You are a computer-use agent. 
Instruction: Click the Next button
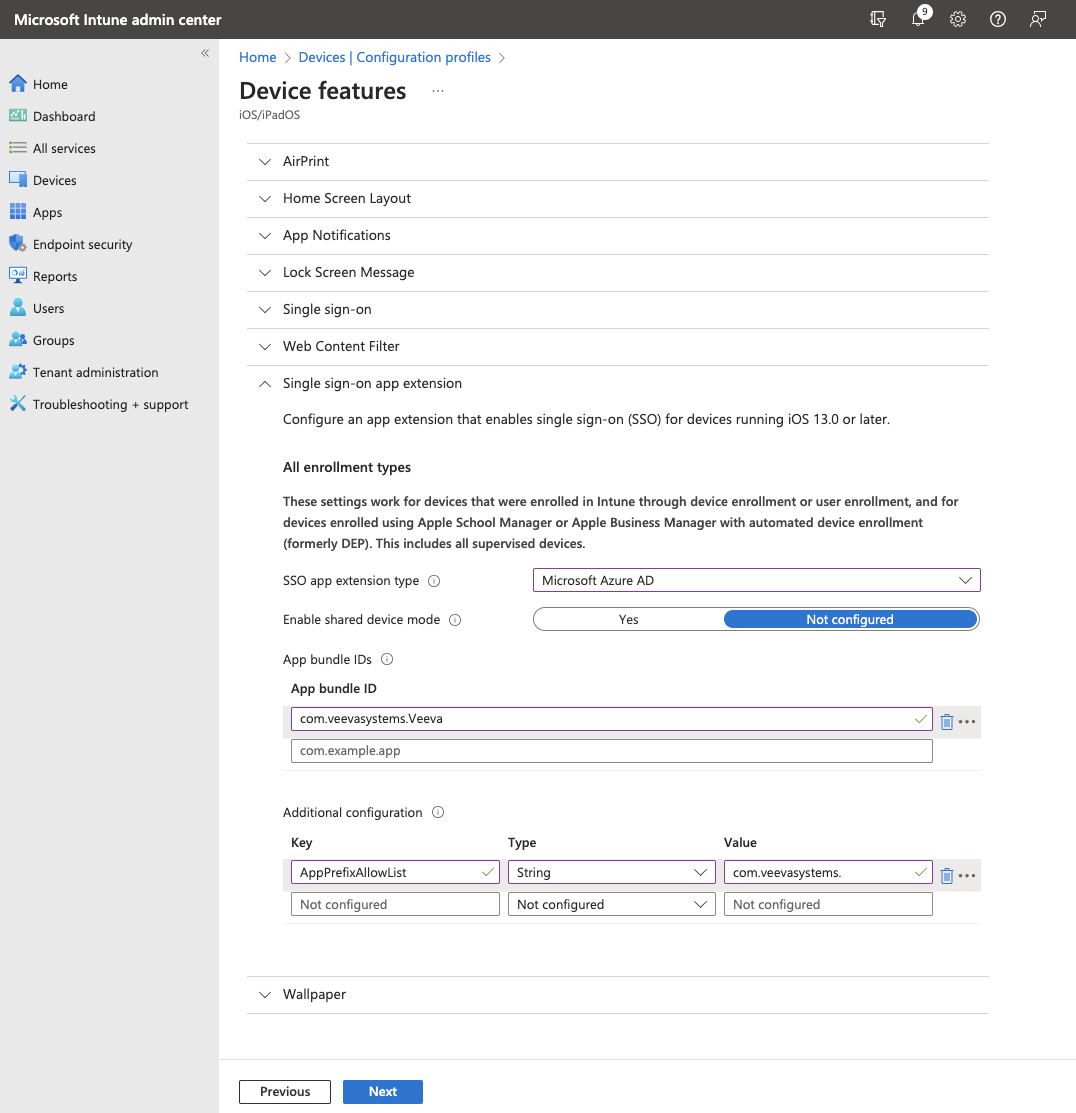382,1092
